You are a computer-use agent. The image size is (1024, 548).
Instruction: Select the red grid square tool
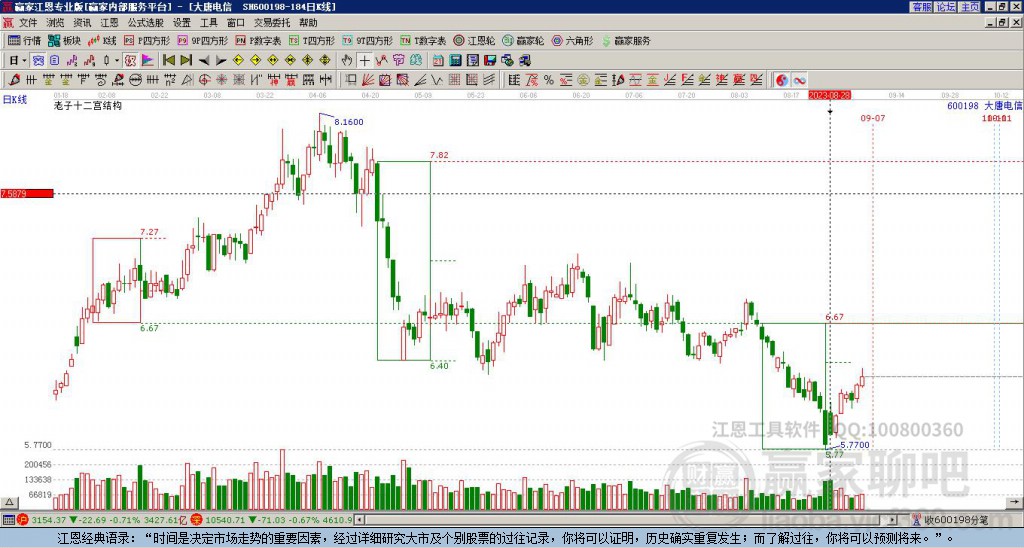pos(455,80)
